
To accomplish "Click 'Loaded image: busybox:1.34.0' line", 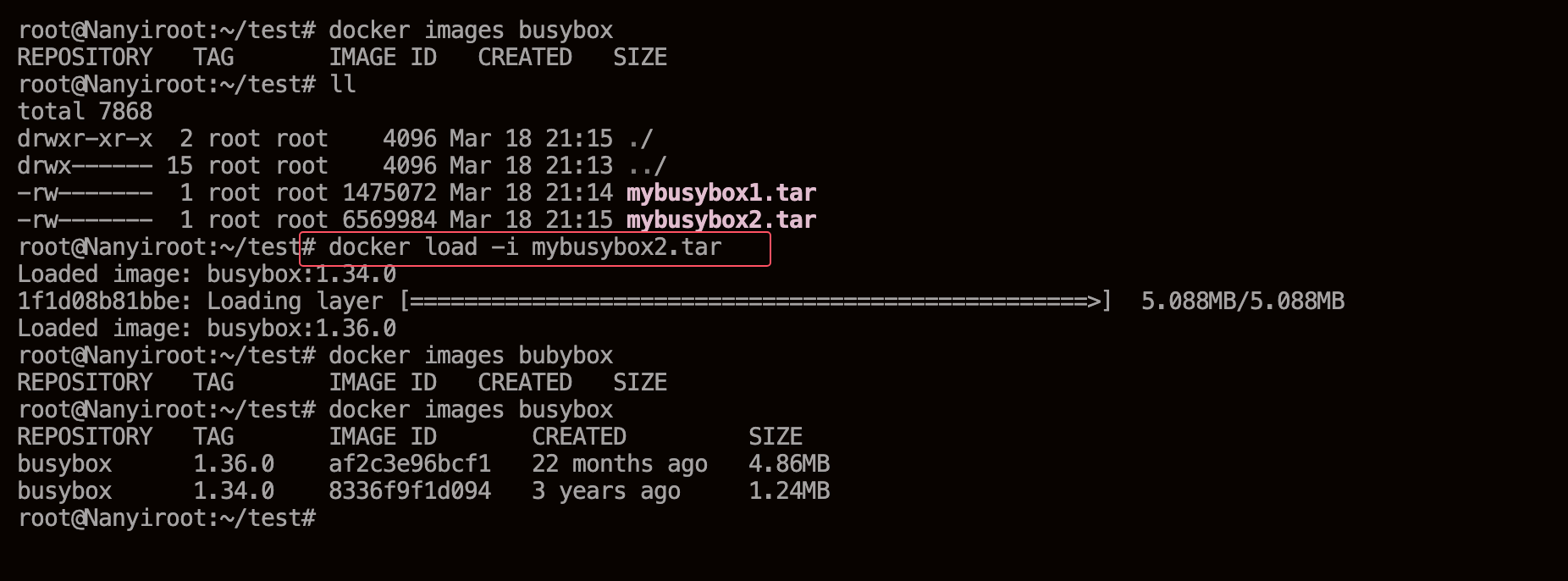I will [x=207, y=274].
